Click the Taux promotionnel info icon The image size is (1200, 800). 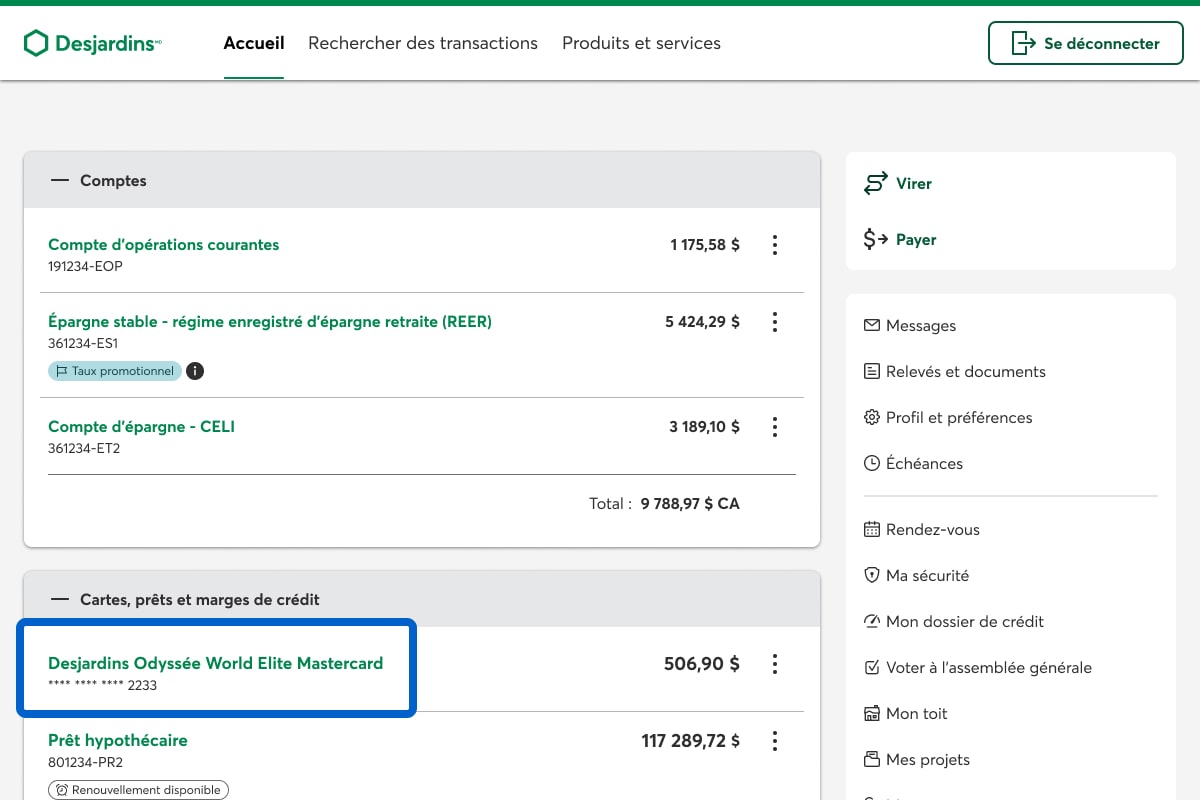[195, 371]
